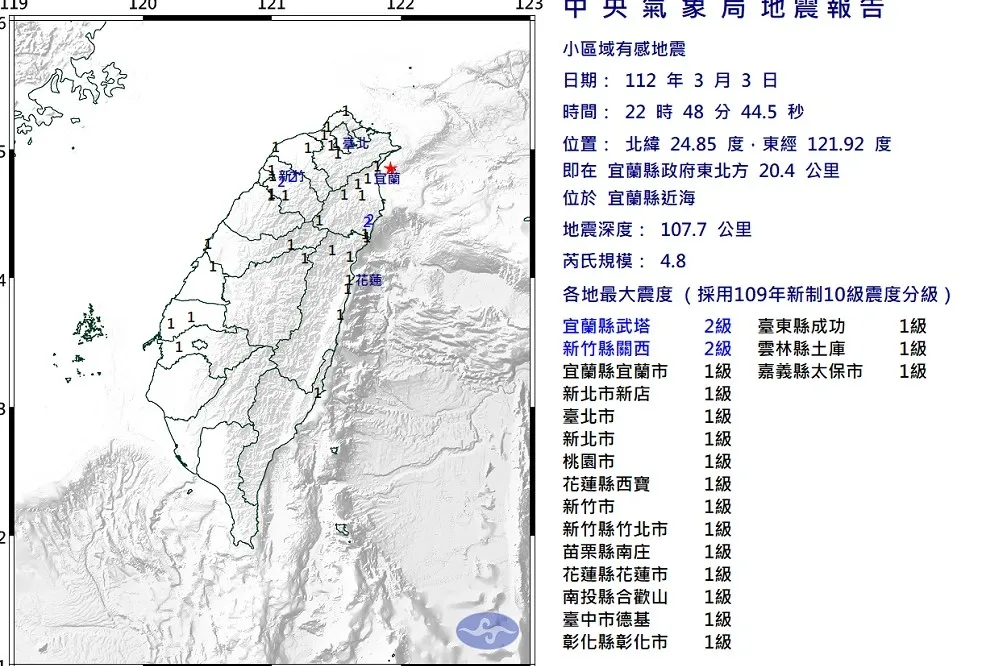Click the location line 北緯 24.85 度
Viewport: 1000px width, 666px height.
pos(727,144)
